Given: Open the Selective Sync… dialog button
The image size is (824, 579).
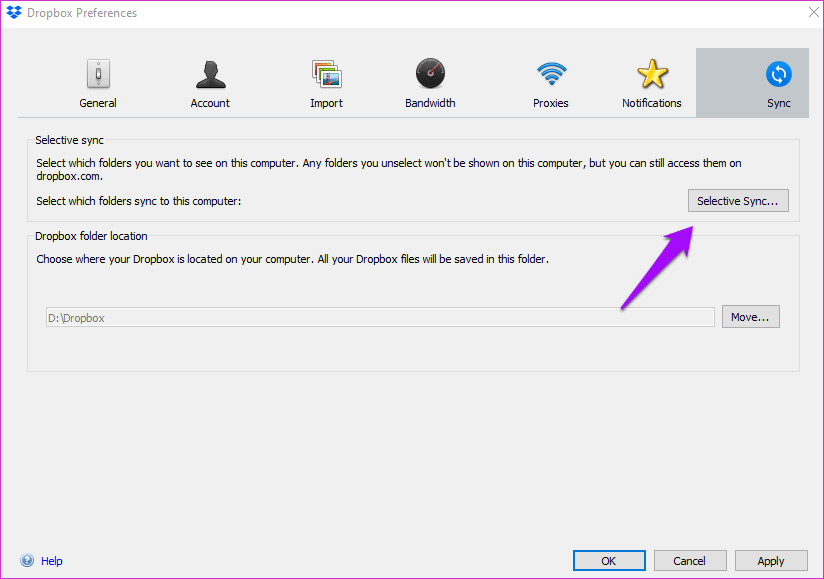Looking at the screenshot, I should pyautogui.click(x=738, y=201).
